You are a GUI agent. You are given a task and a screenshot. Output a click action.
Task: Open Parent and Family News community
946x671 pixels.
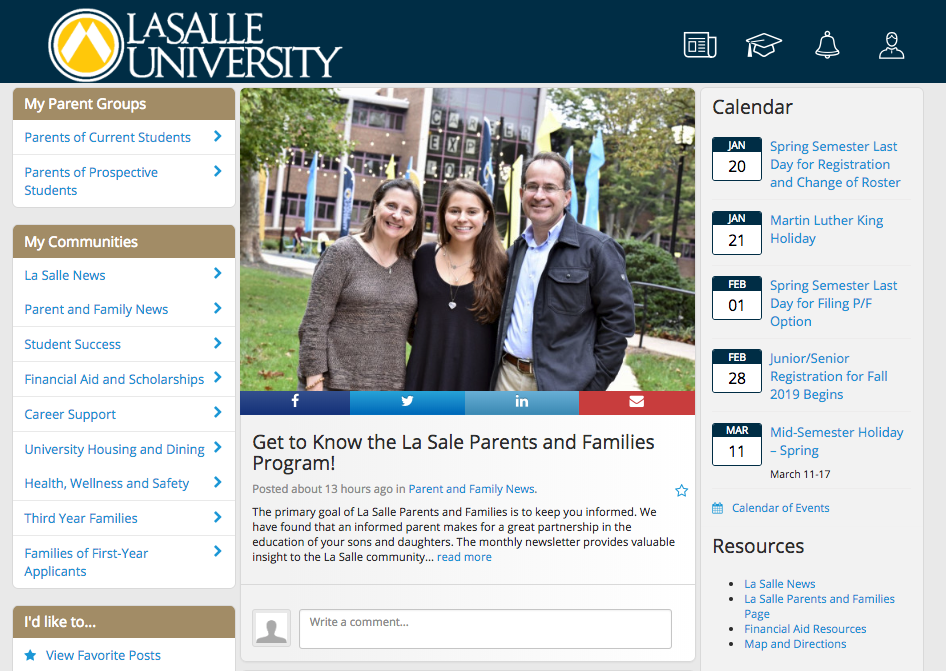[96, 310]
